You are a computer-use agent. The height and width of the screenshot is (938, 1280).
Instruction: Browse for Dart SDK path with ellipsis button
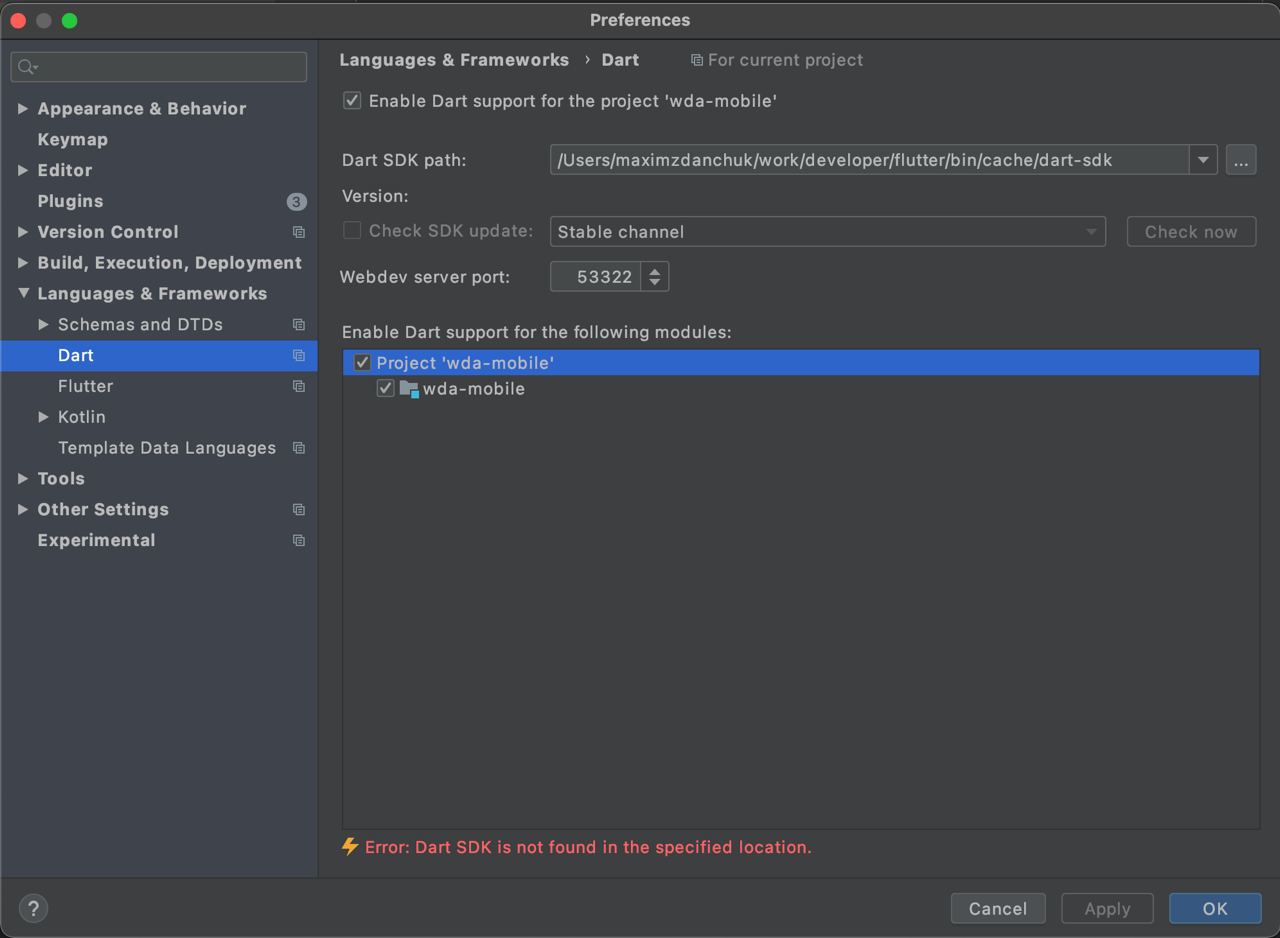[x=1241, y=160]
